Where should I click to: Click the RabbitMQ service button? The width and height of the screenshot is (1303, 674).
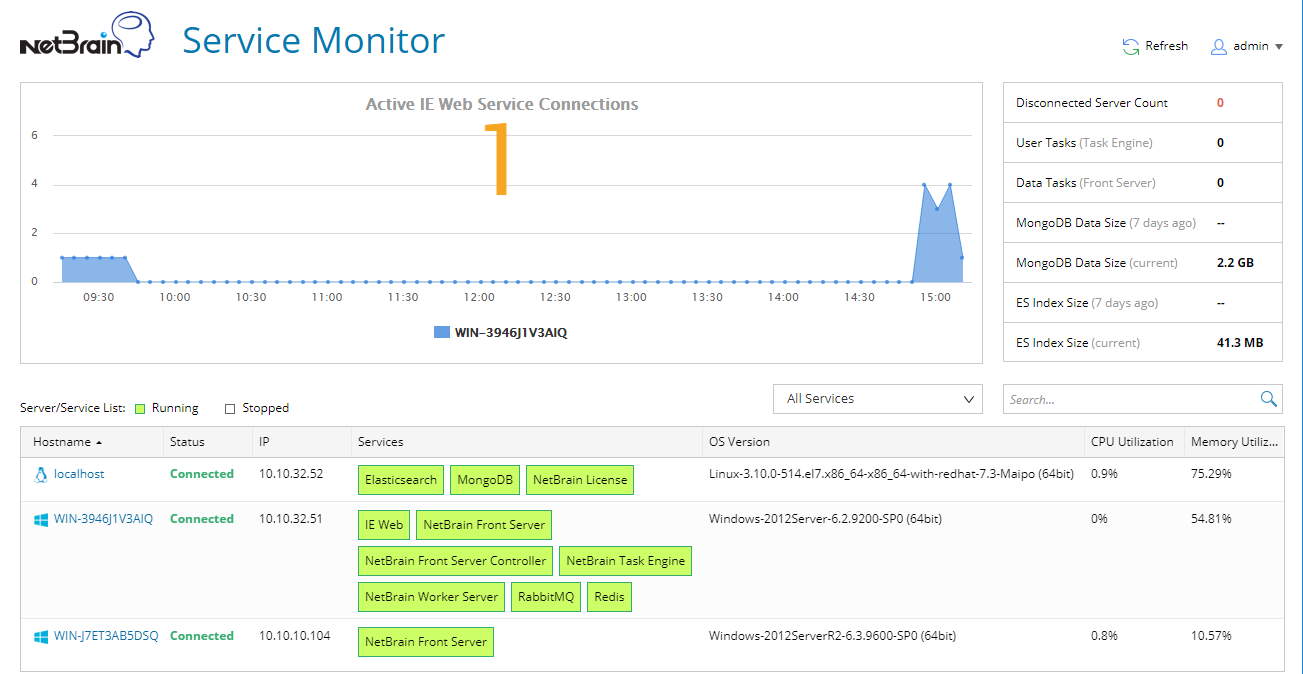545,597
